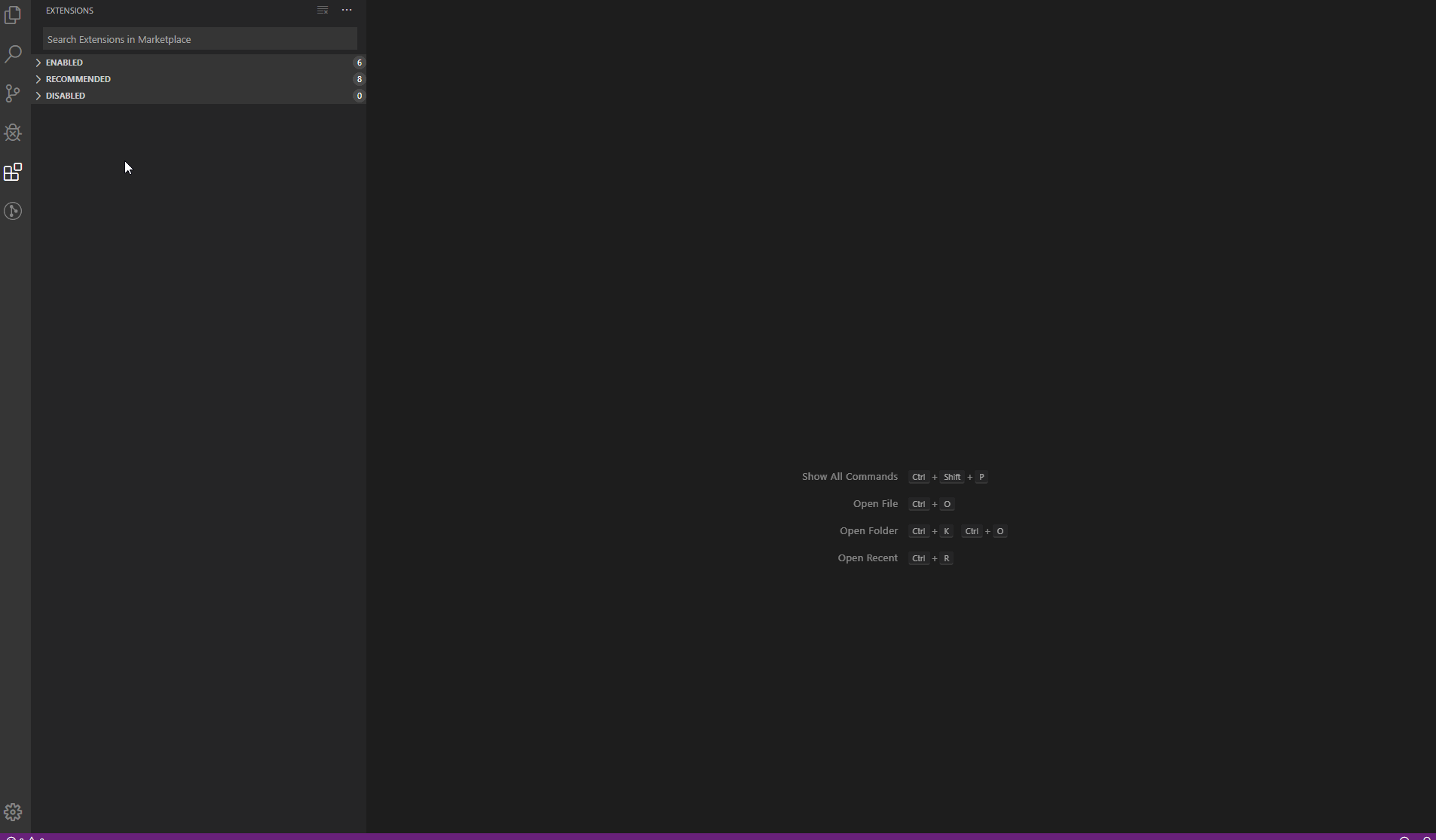1436x840 pixels.
Task: Open the Explorer view
Action: point(14,14)
